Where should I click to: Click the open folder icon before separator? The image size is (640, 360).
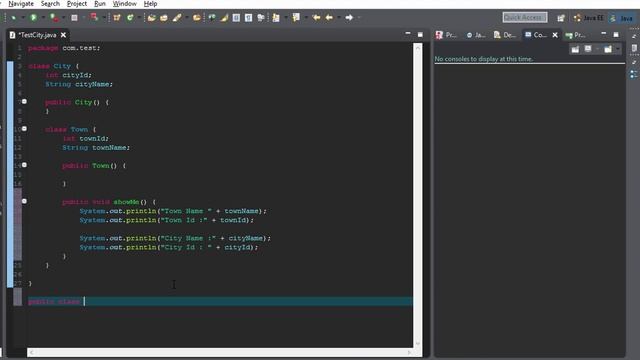click(196, 18)
